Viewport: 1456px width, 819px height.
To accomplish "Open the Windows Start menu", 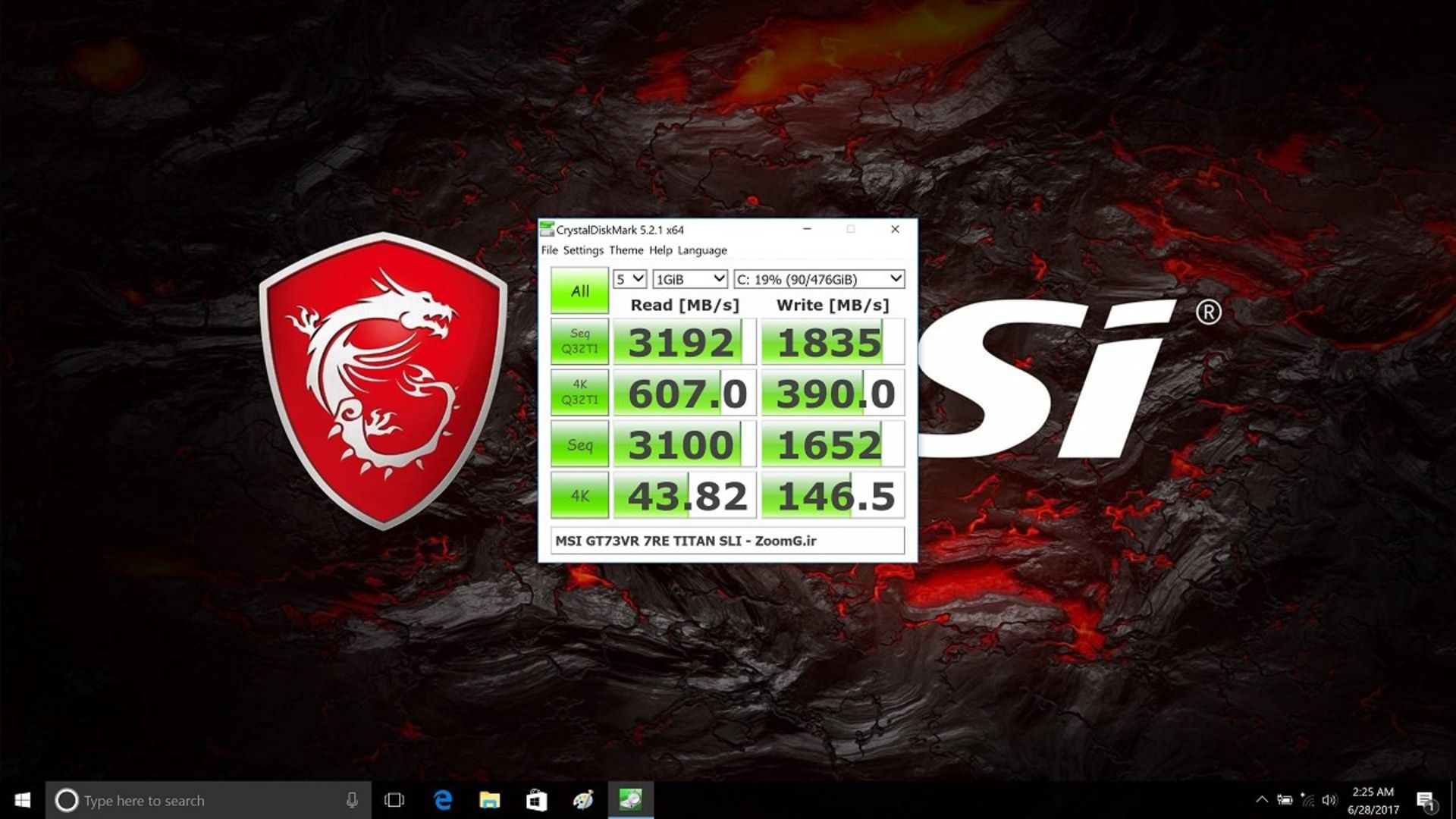I will click(23, 800).
